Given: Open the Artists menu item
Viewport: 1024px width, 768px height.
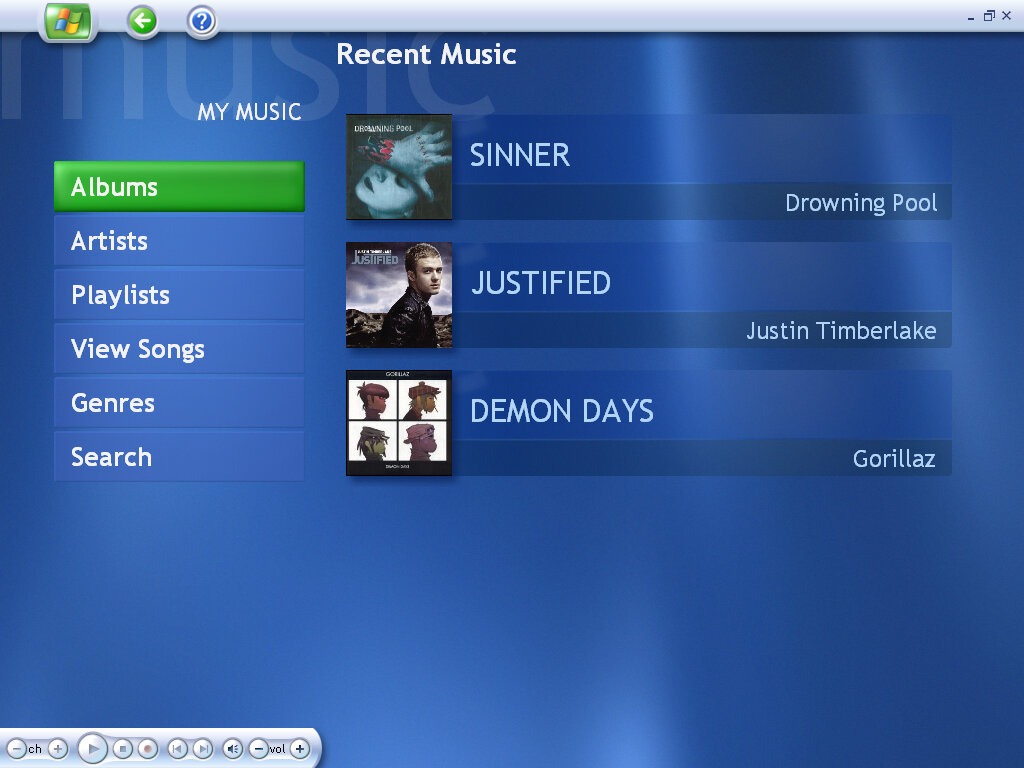Looking at the screenshot, I should (179, 241).
